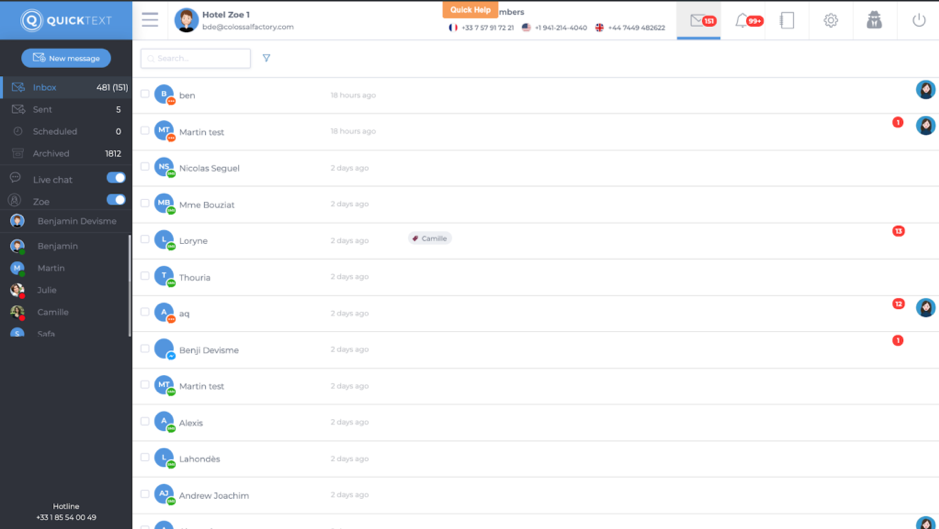Screen dimensions: 939x529
Task: Click the incognito agent icon
Action: click(x=874, y=20)
